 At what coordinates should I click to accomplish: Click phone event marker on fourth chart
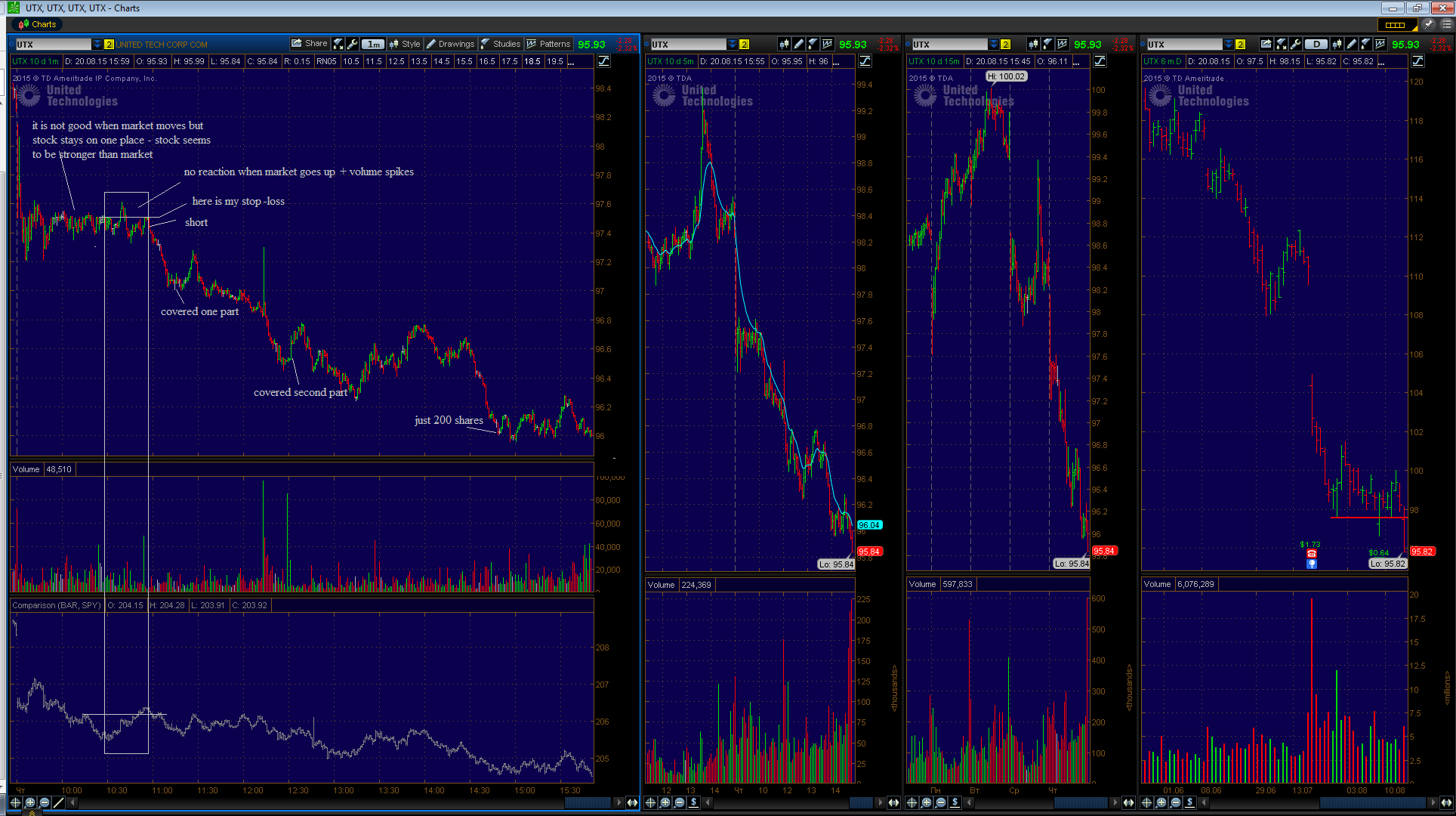pyautogui.click(x=1312, y=554)
